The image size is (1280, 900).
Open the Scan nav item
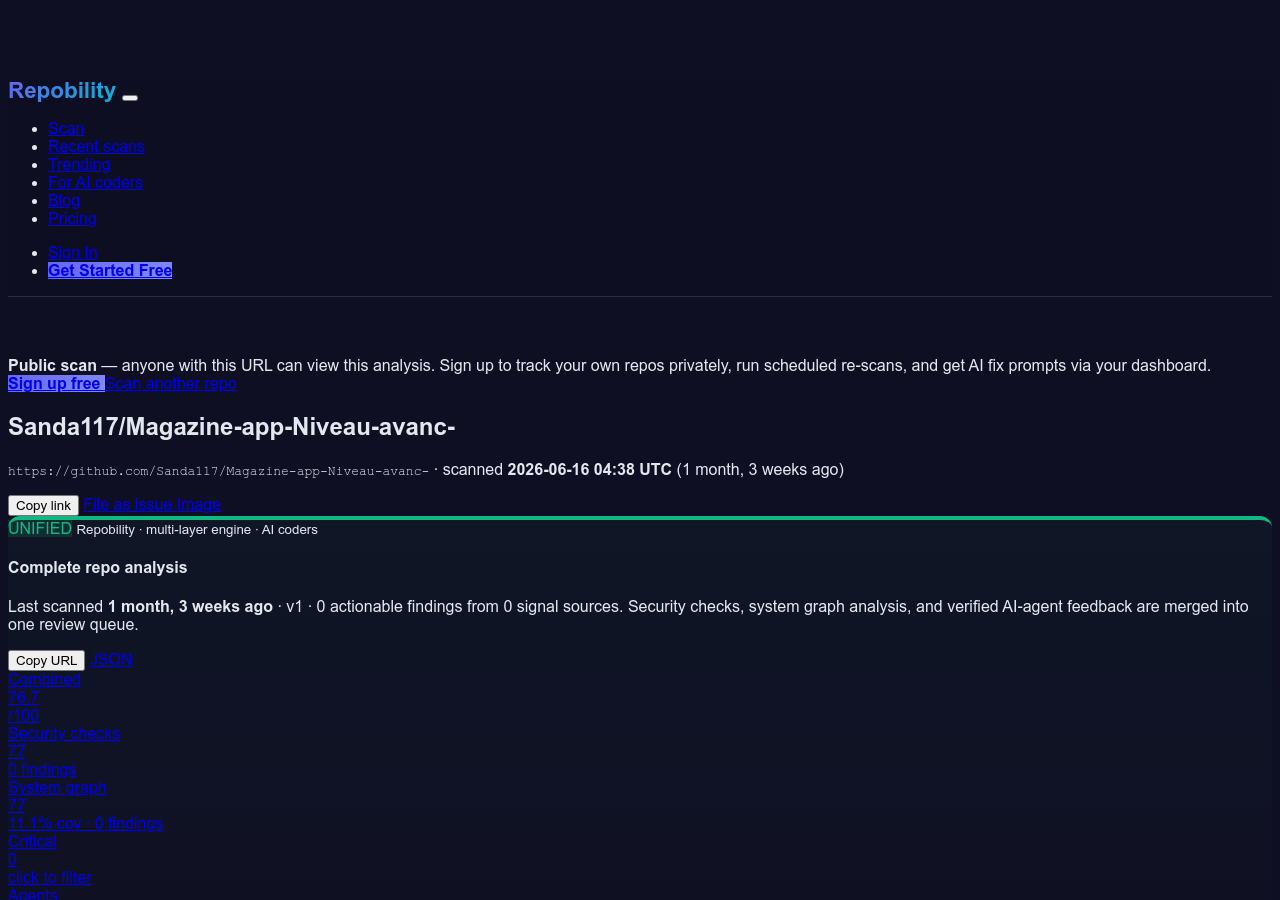tap(66, 128)
